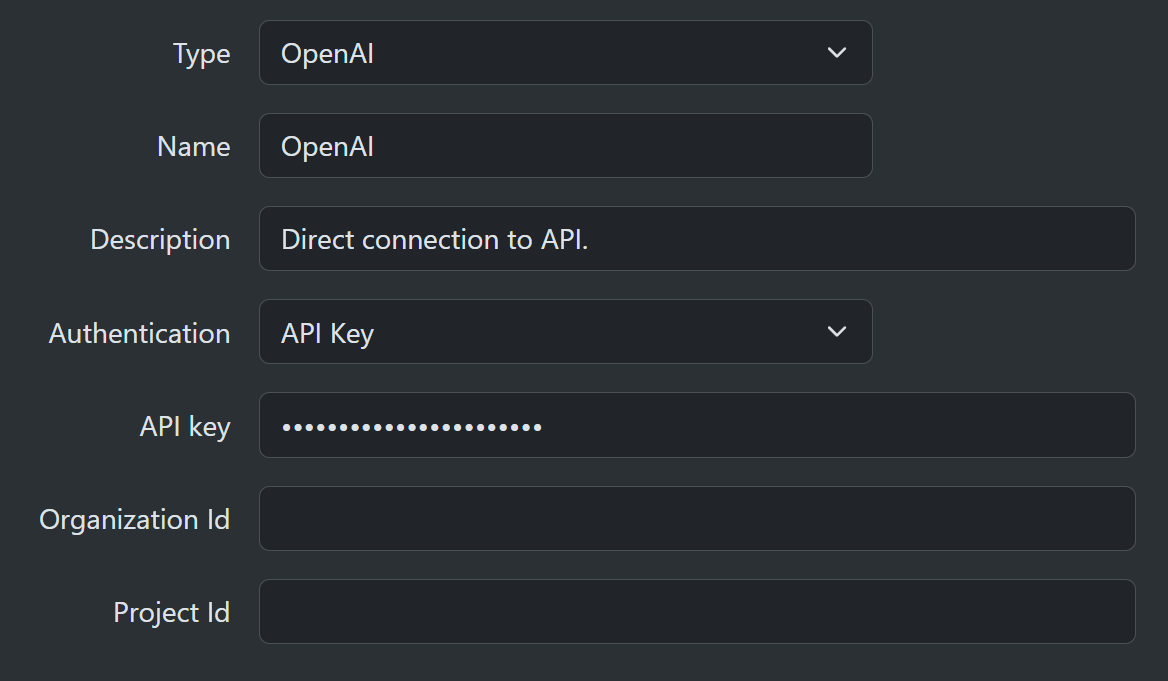Click the "Direct connection to API." text
Image resolution: width=1168 pixels, height=681 pixels.
434,240
